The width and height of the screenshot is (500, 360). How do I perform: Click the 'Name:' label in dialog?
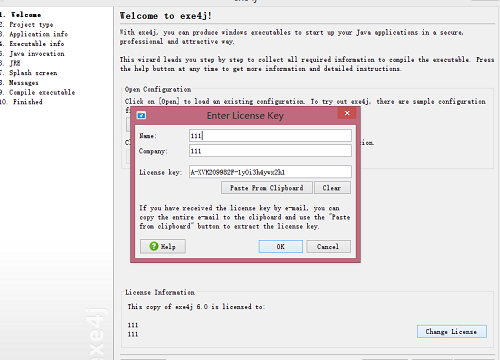148,136
